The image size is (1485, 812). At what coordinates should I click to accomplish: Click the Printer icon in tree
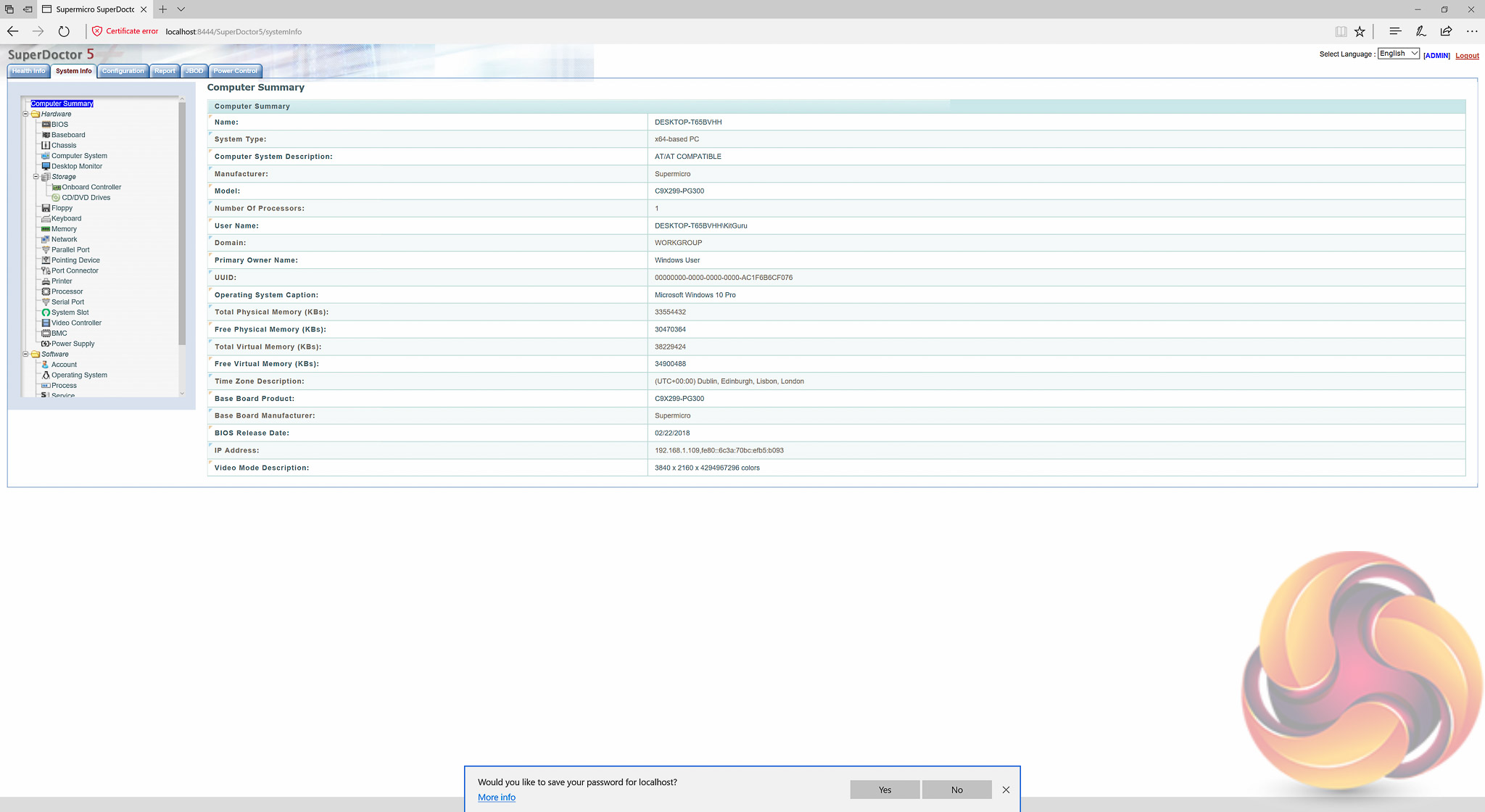(46, 281)
